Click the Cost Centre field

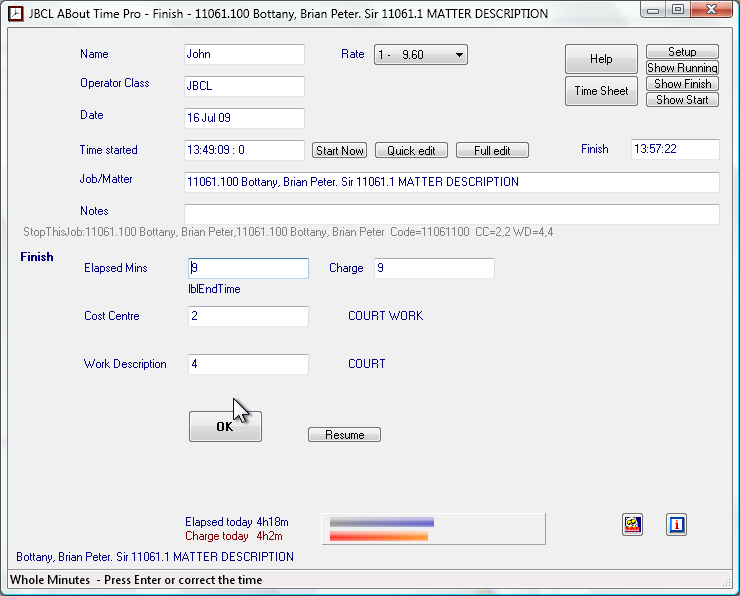tap(248, 316)
